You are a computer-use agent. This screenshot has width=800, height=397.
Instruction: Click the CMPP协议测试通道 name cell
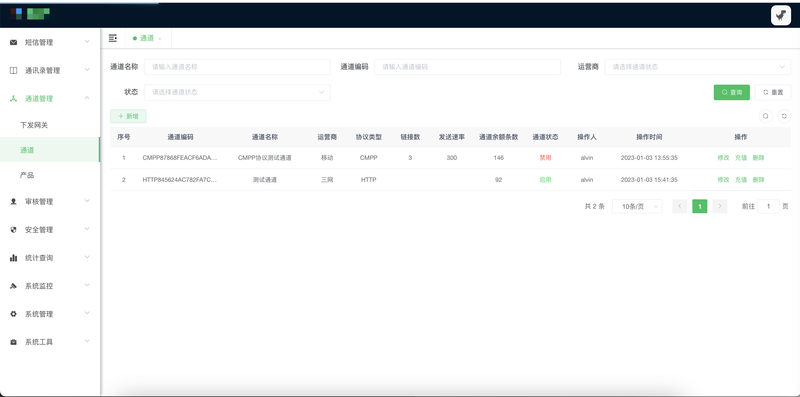click(265, 158)
